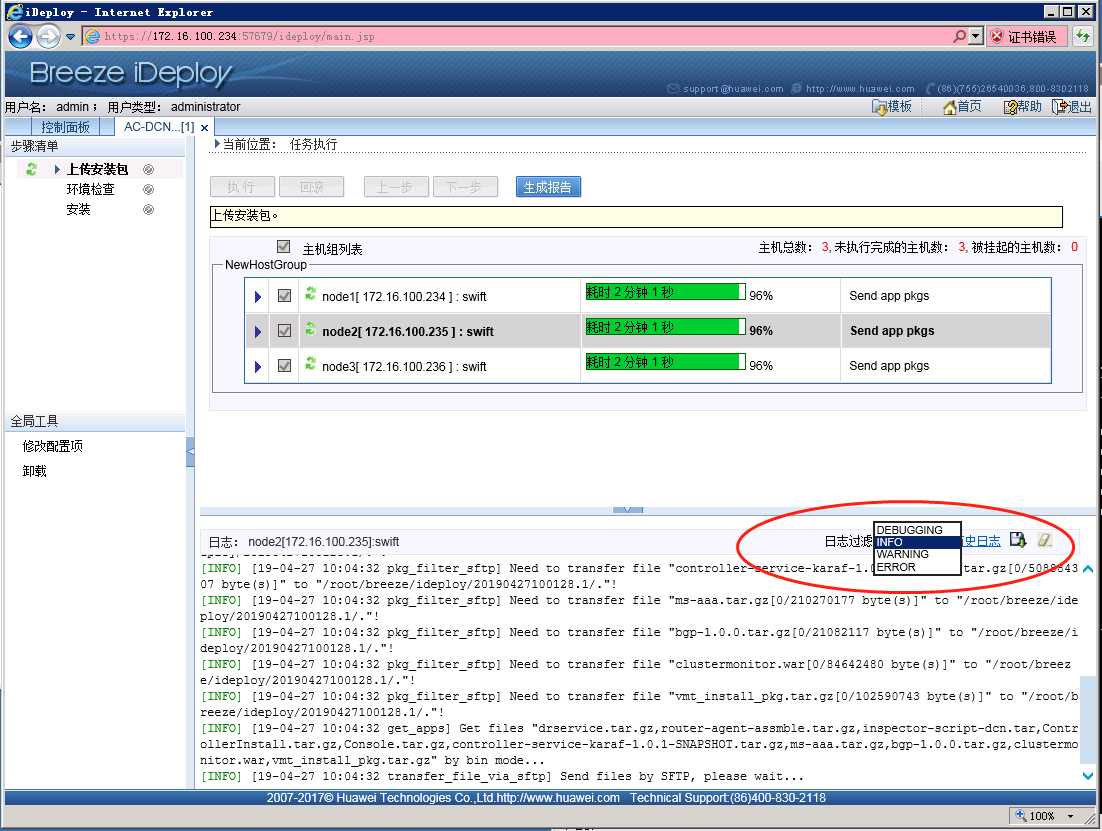Click 卸载 uninstall in global tools
This screenshot has width=1102, height=831.
coord(34,471)
